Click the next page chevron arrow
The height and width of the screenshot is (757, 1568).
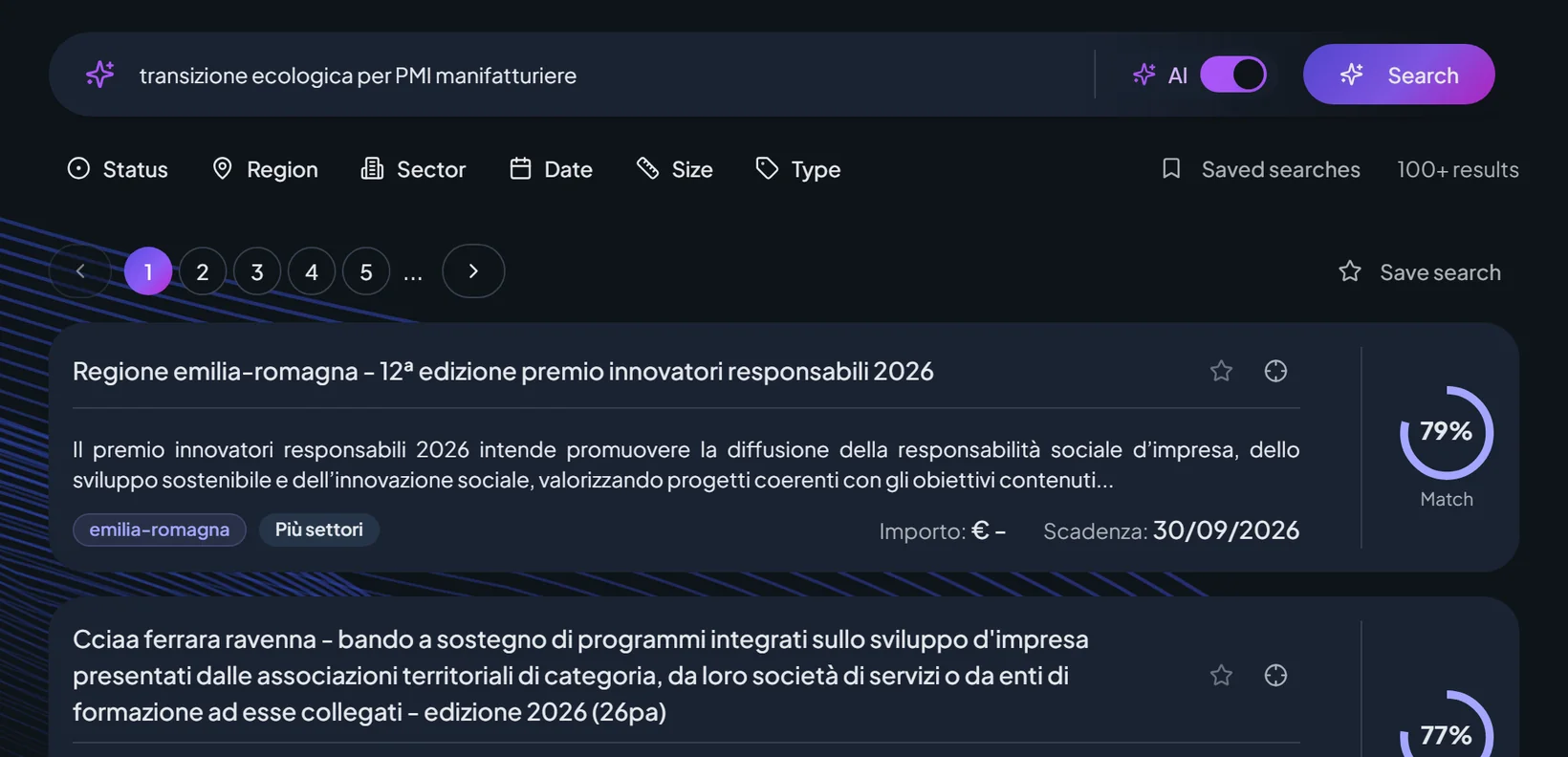click(x=473, y=271)
